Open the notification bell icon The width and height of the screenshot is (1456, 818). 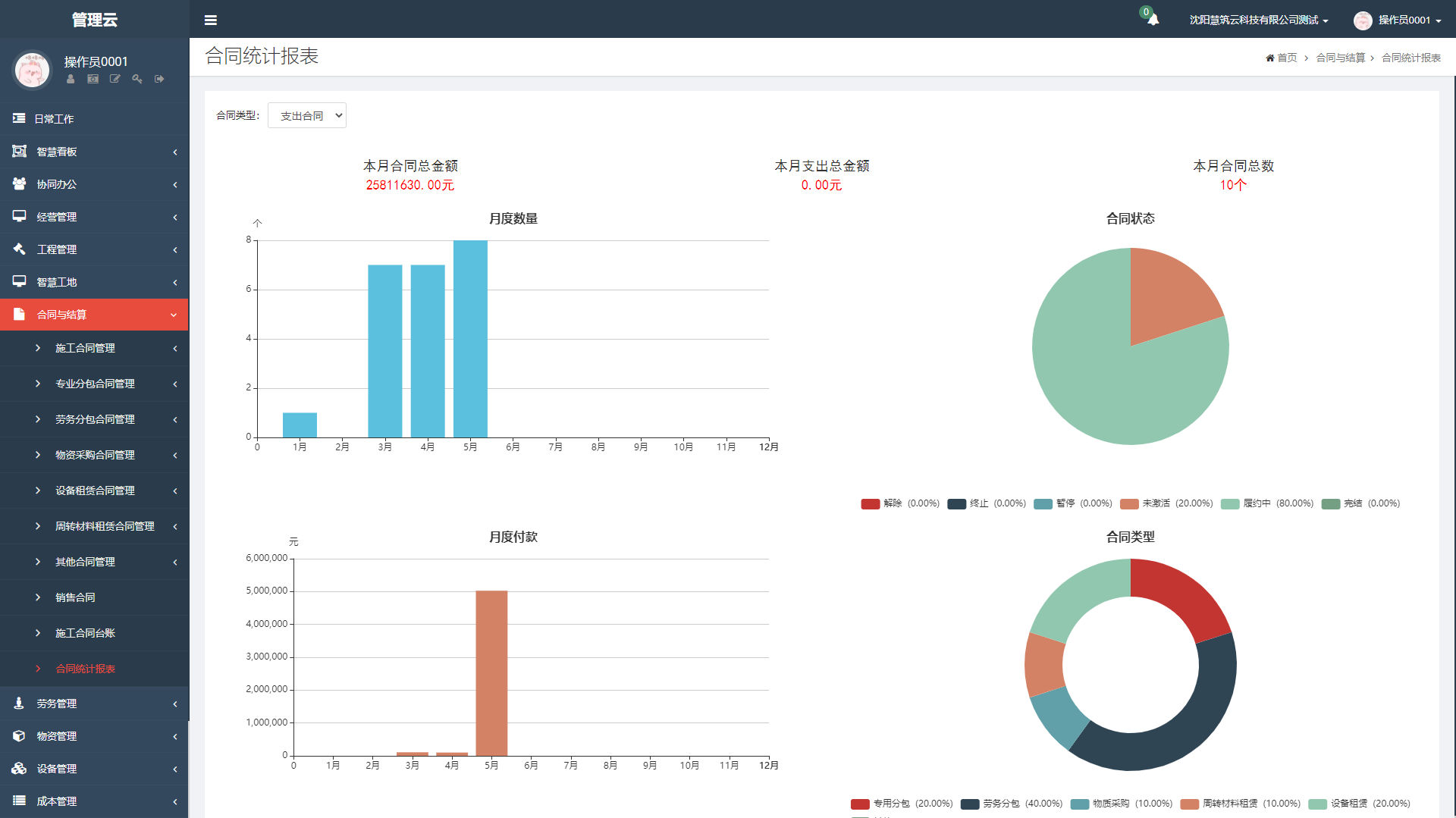(1153, 20)
